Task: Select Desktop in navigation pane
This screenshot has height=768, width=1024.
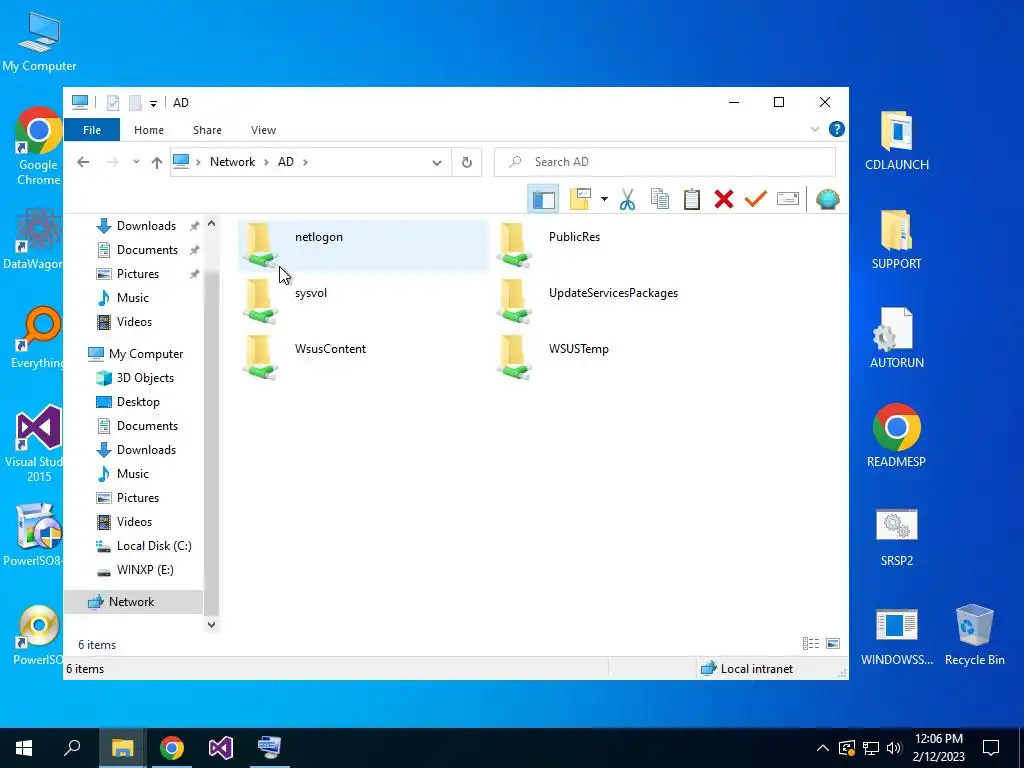Action: [x=136, y=402]
